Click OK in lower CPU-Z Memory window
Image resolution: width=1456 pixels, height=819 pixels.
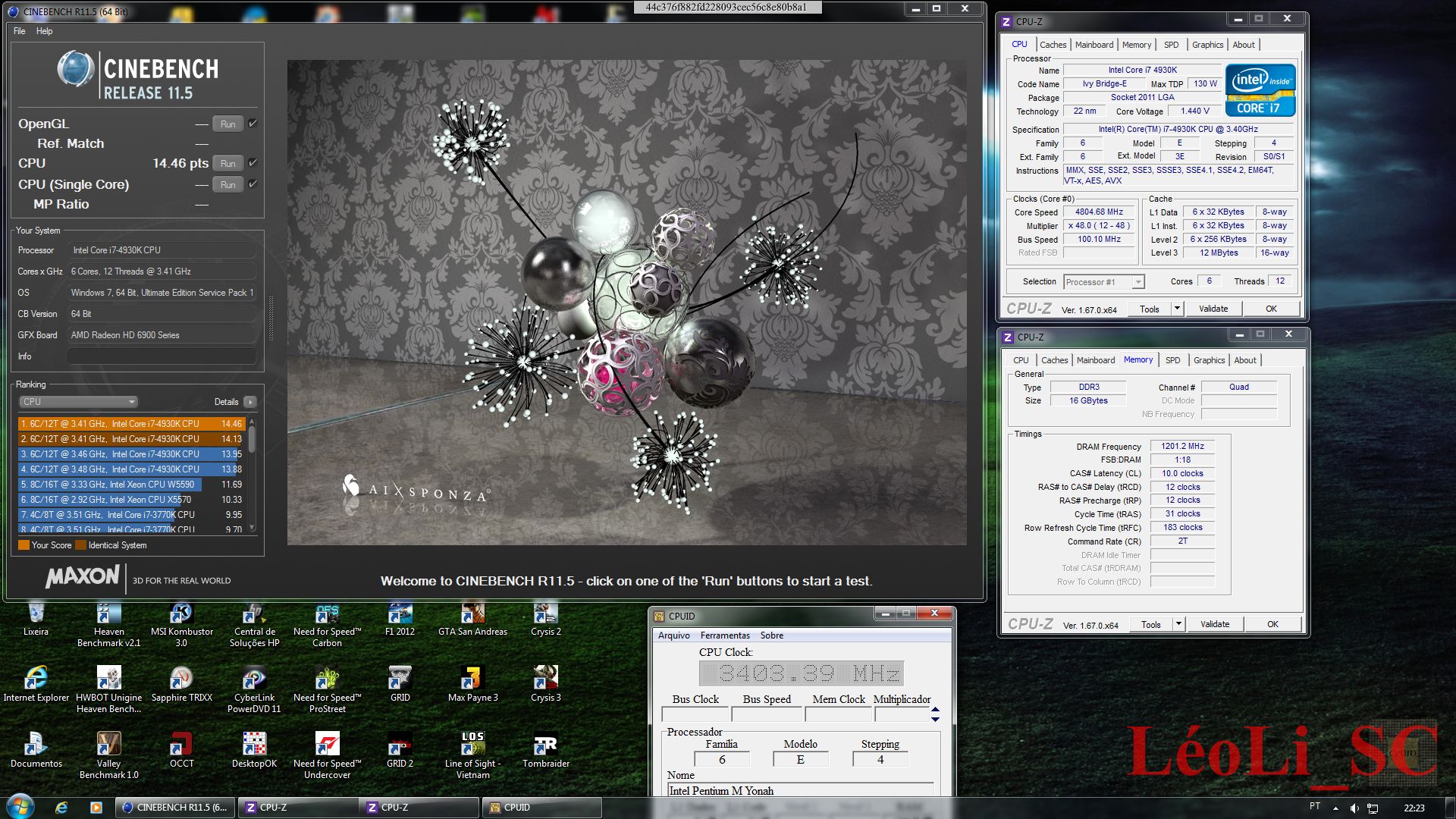click(1272, 624)
